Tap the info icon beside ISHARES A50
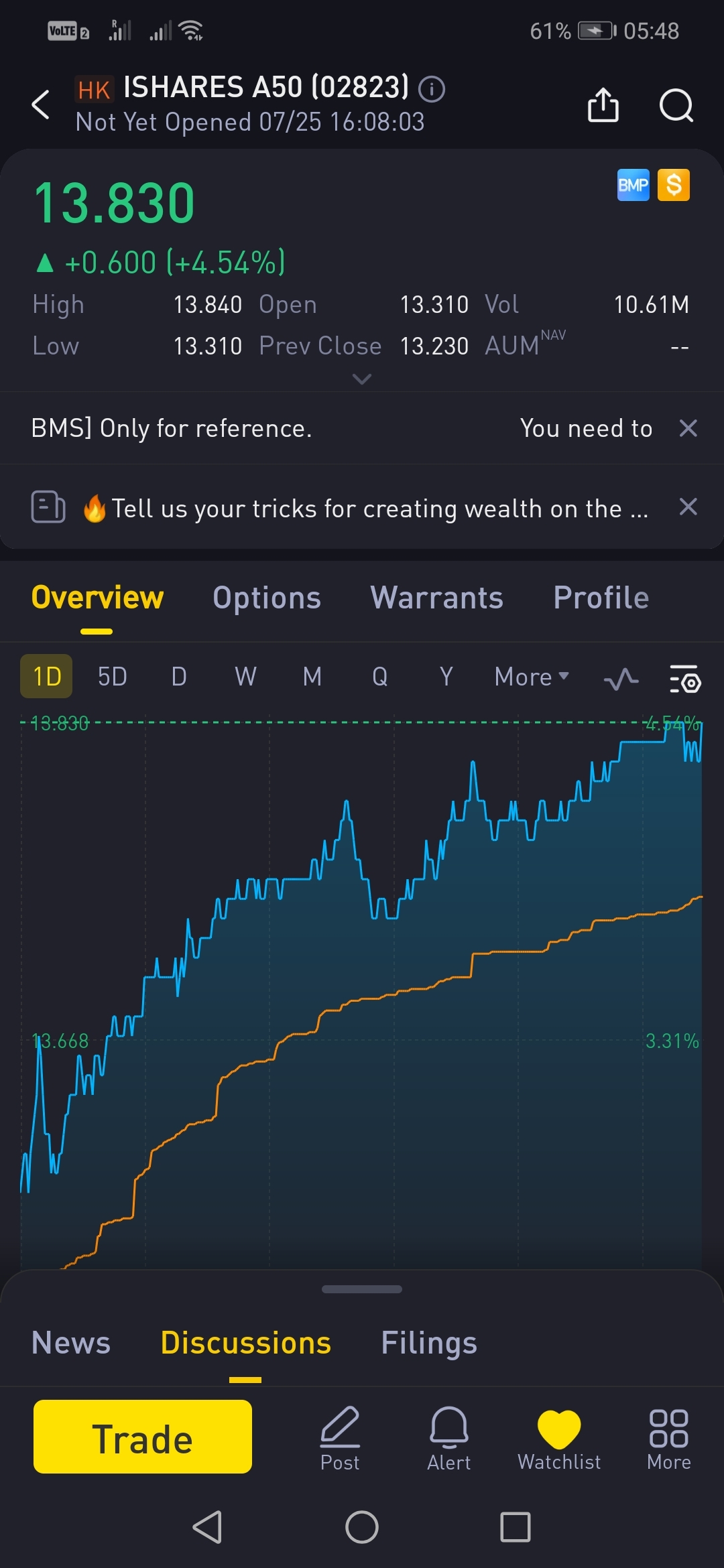This screenshot has height=1568, width=724. coord(432,88)
